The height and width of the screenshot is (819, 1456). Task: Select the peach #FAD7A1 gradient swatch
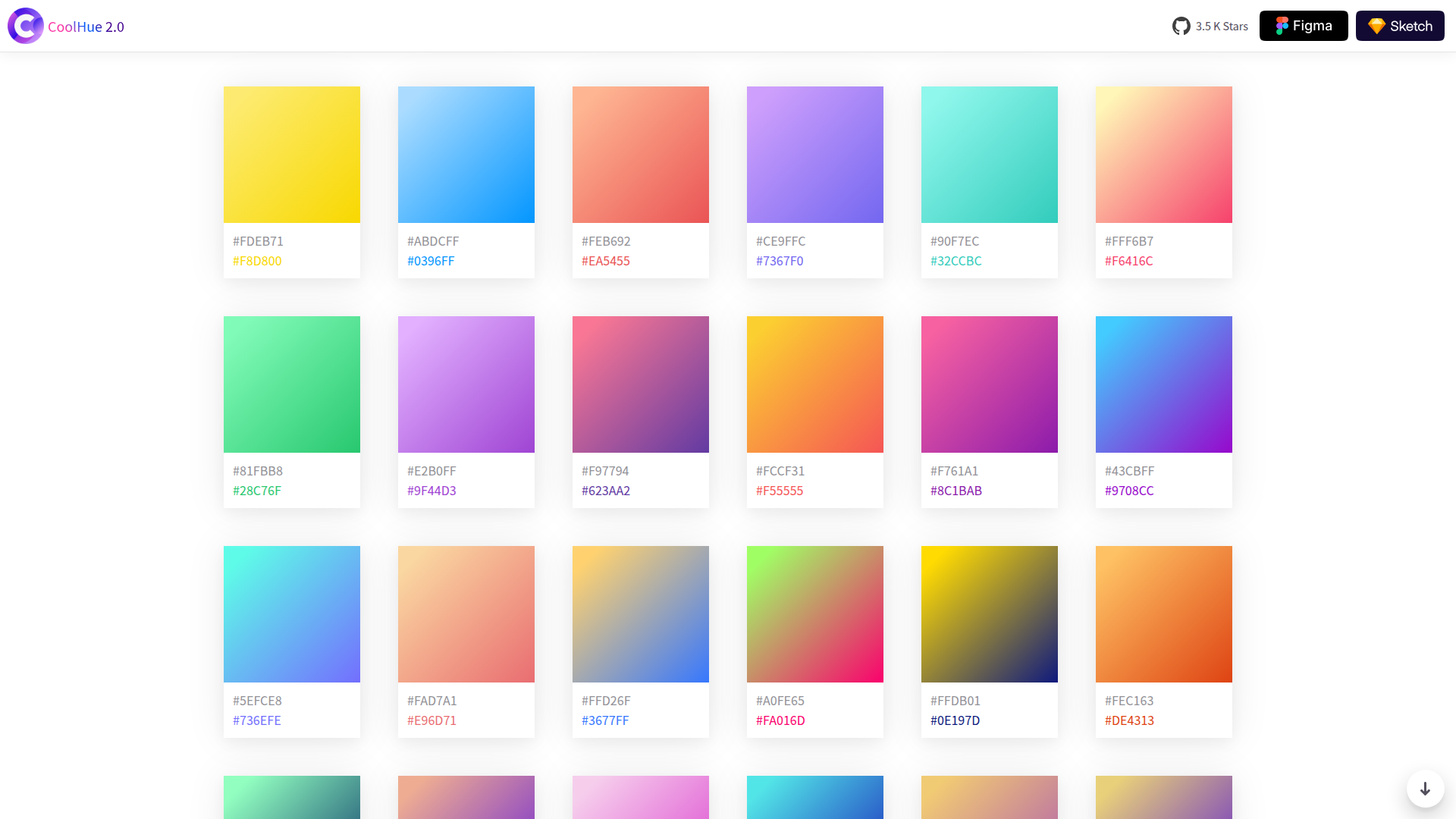[466, 614]
